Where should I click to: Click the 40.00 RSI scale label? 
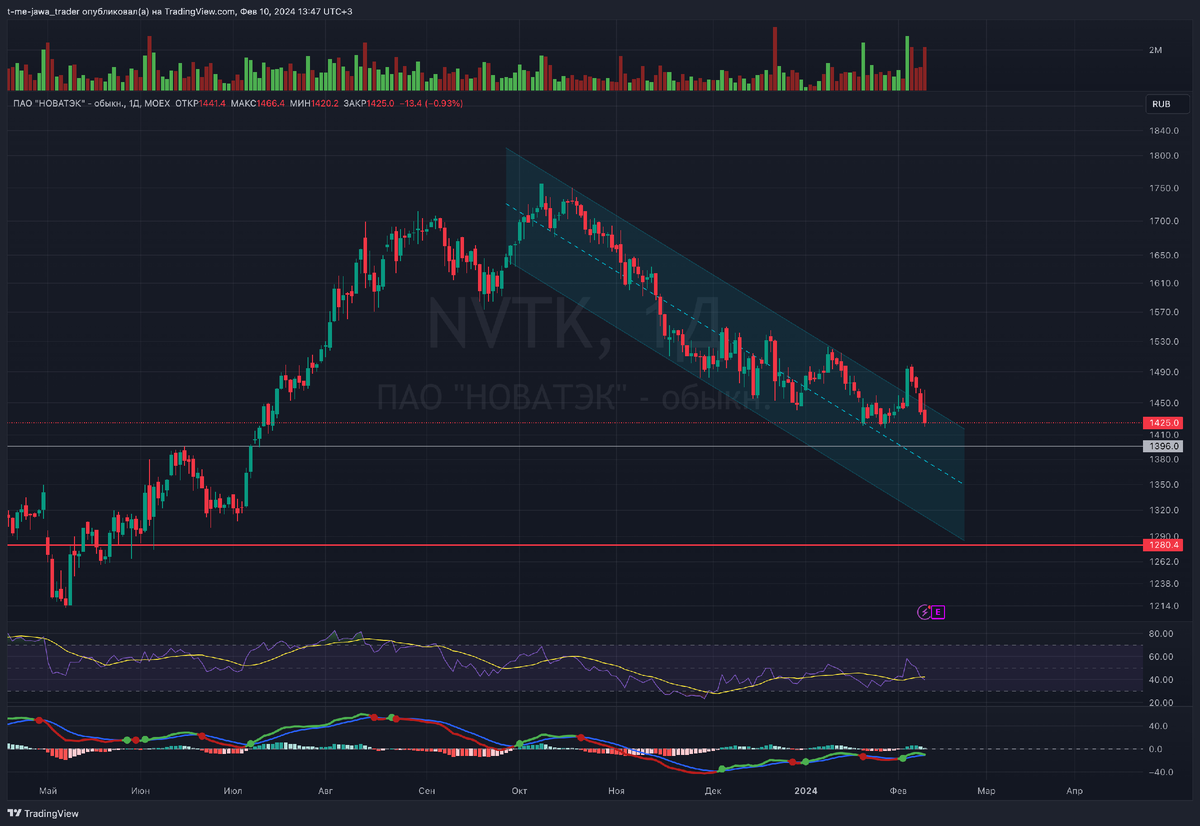tap(1162, 680)
